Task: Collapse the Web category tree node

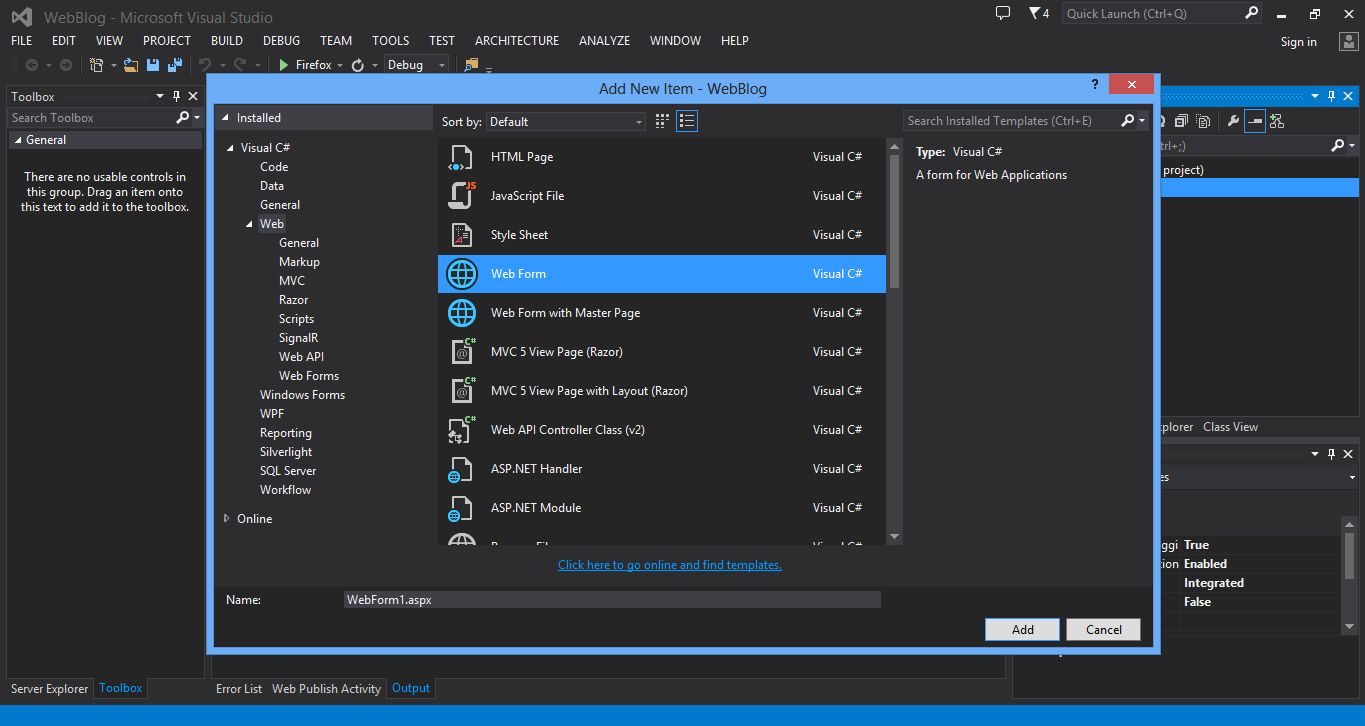Action: point(250,225)
